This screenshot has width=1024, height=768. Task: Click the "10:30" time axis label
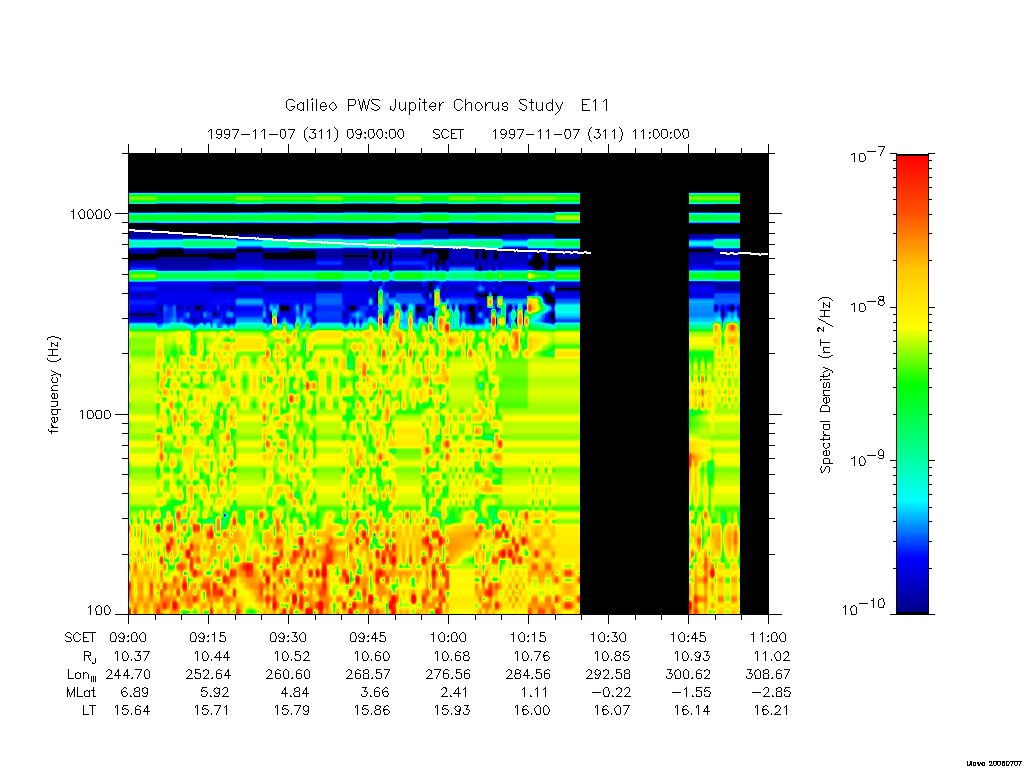point(608,637)
